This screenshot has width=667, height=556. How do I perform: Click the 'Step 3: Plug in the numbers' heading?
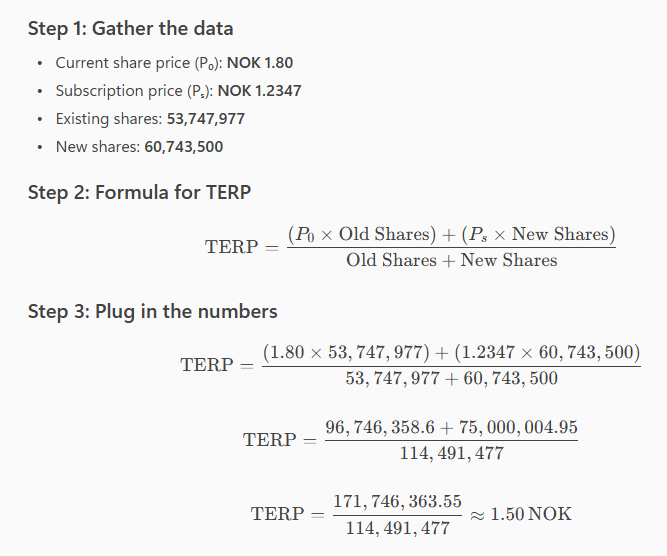(152, 311)
